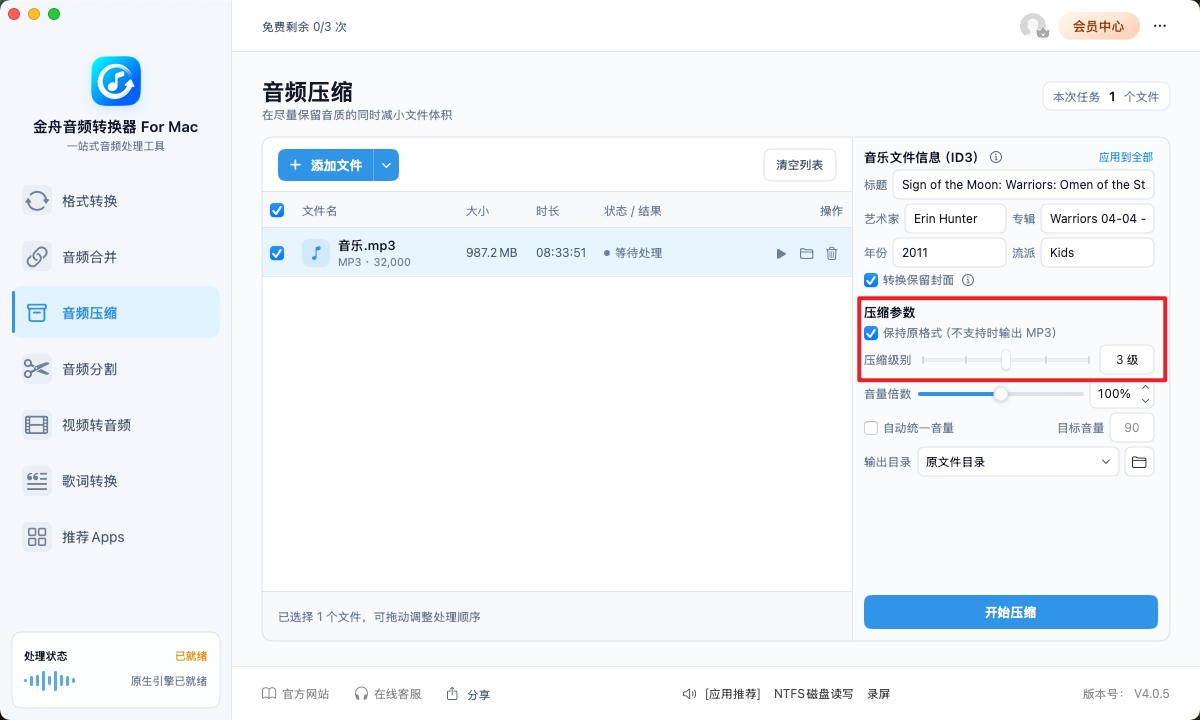Screen dimensions: 1200x720
Task: Open the 输出目录 dropdown
Action: coord(1018,462)
